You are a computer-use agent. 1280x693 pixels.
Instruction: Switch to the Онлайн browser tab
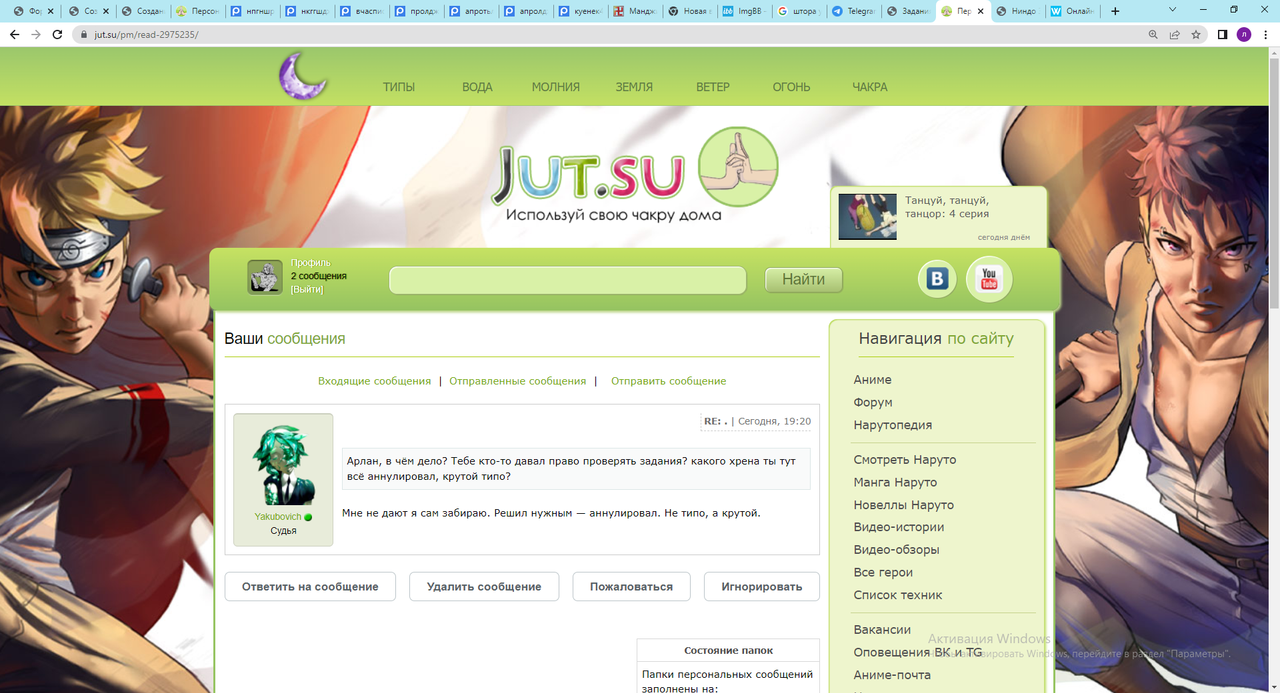point(1070,11)
